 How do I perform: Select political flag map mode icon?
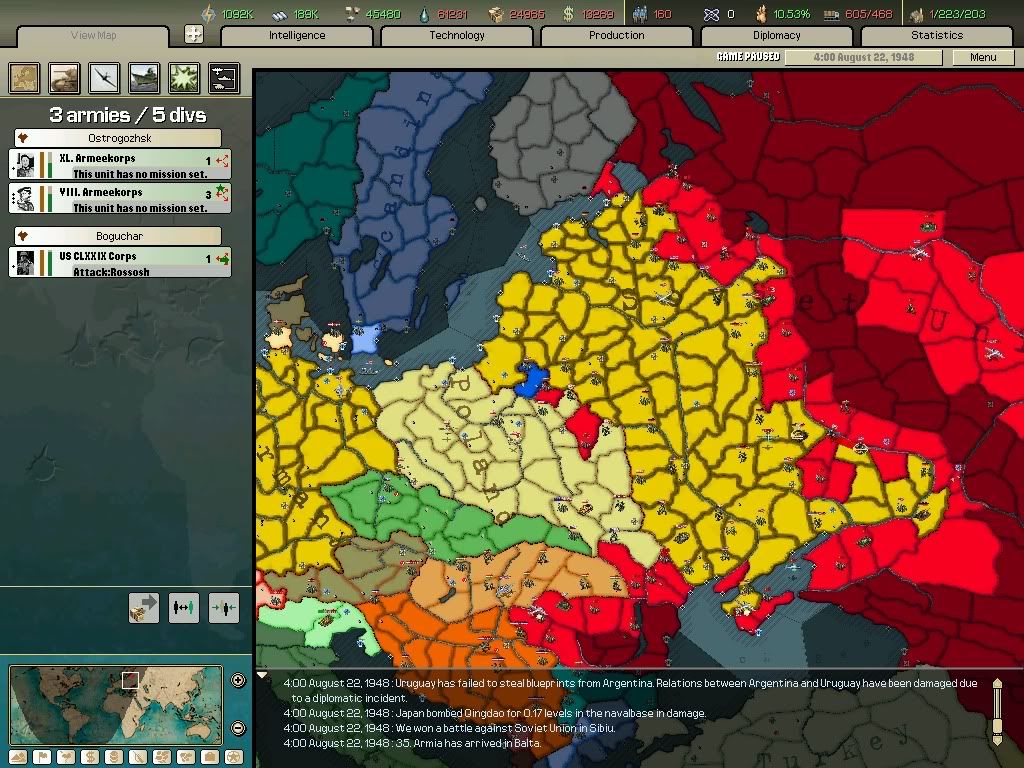point(42,757)
